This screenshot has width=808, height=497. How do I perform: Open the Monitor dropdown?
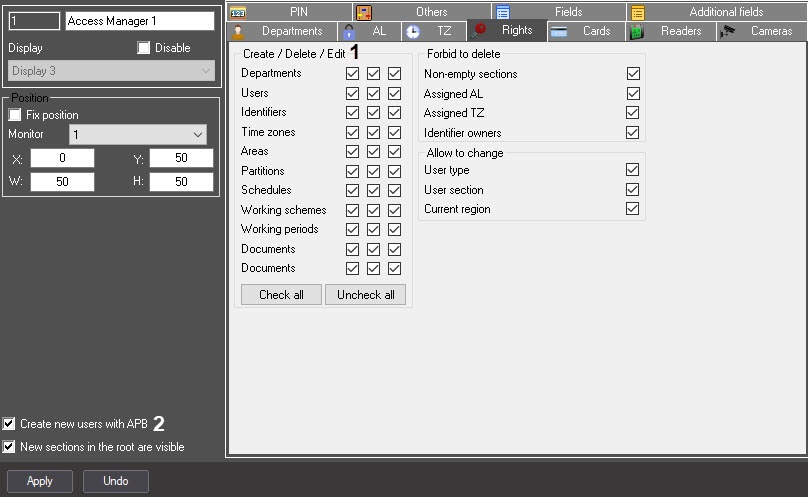point(138,135)
